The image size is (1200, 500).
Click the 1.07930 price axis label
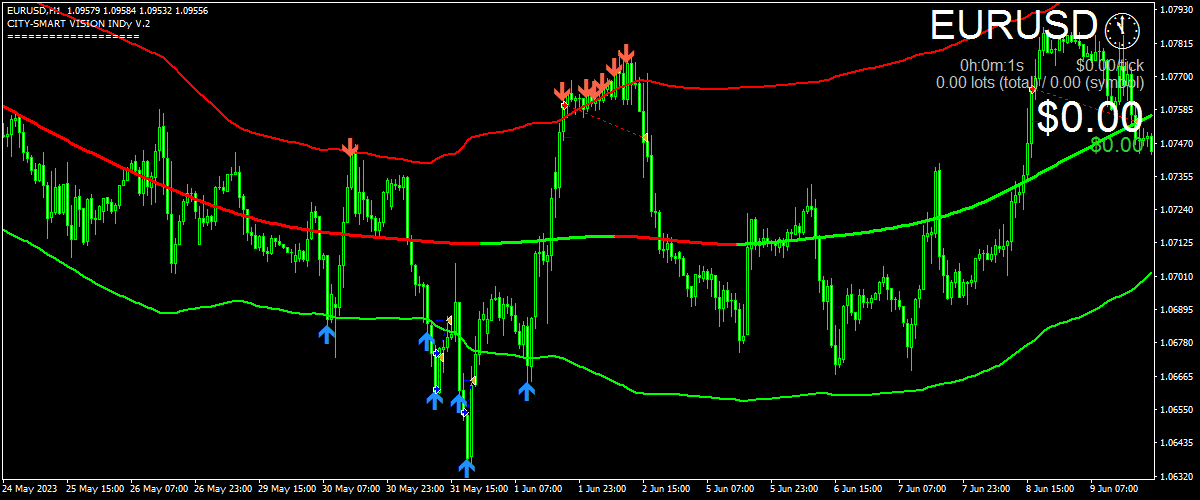[x=1178, y=10]
